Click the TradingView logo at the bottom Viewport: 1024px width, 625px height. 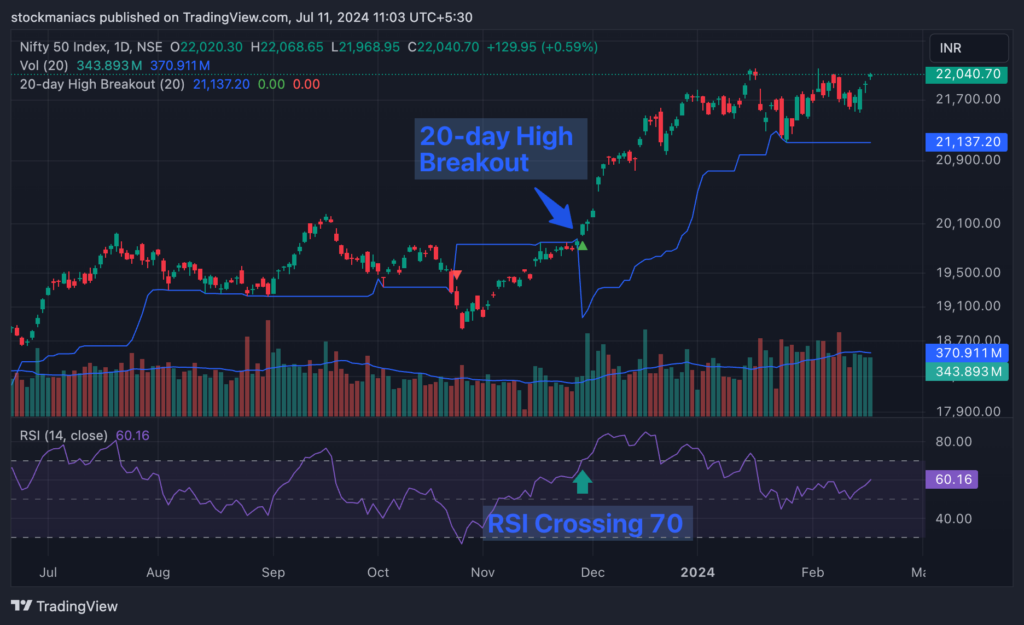[x=65, y=606]
